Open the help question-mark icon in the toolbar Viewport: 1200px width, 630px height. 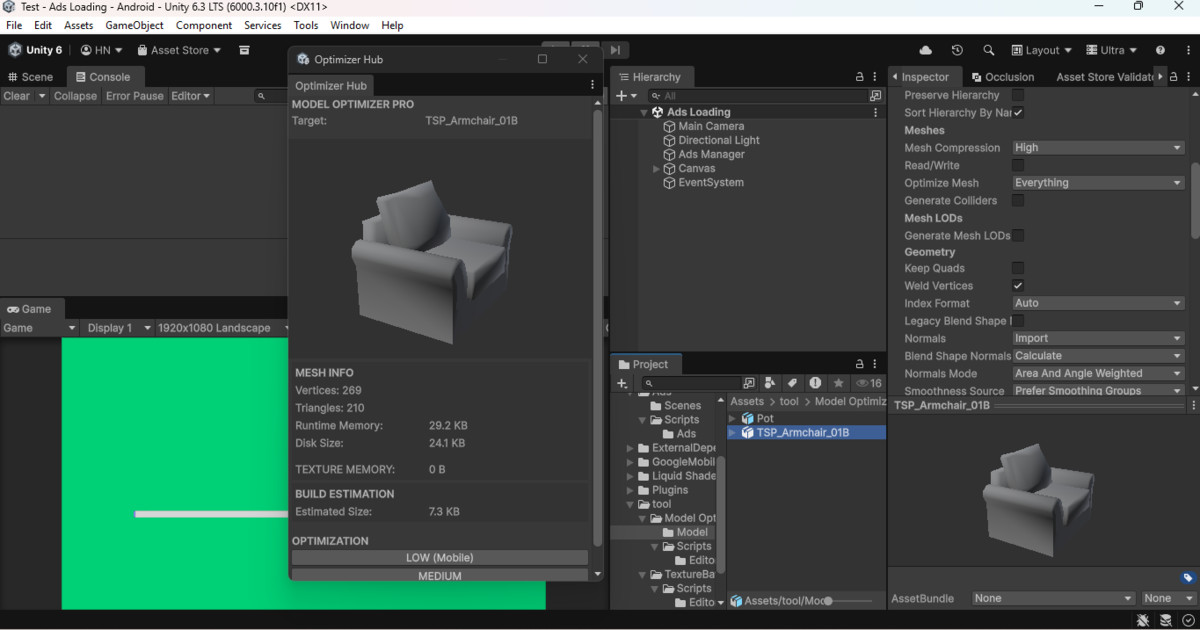click(x=1160, y=50)
